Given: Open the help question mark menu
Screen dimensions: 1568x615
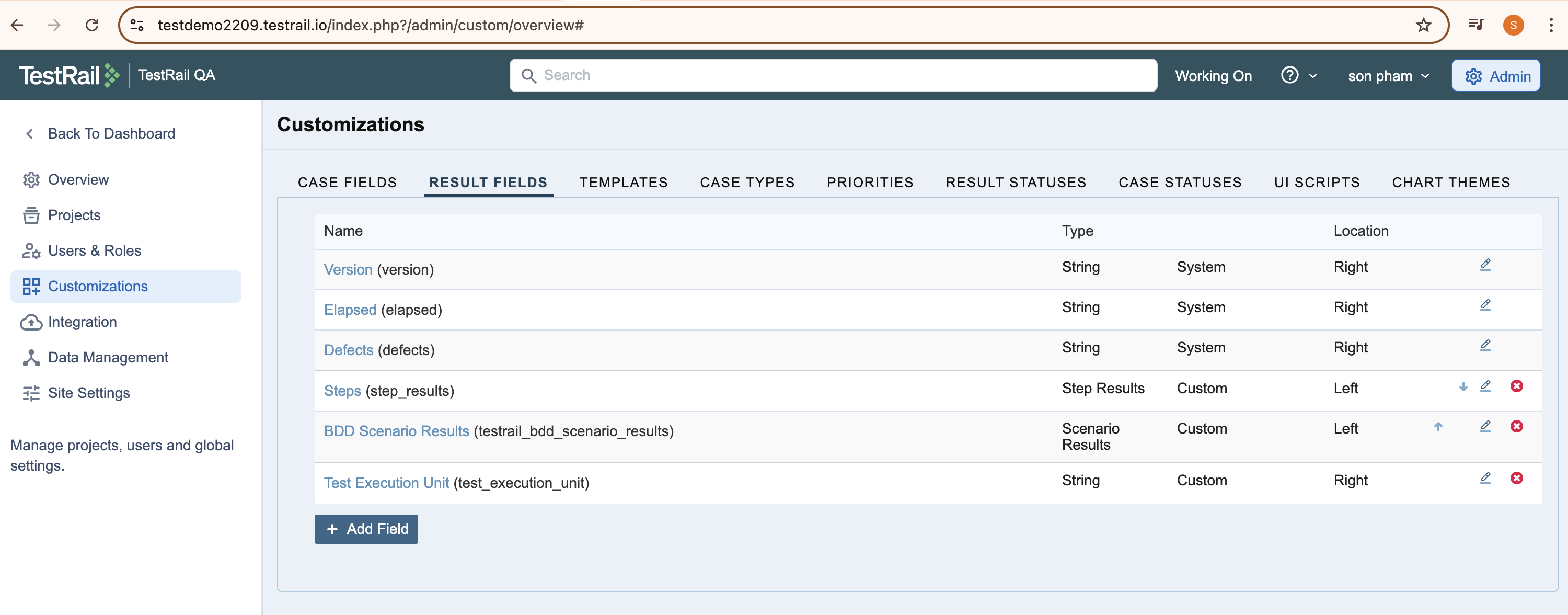Looking at the screenshot, I should tap(1298, 75).
